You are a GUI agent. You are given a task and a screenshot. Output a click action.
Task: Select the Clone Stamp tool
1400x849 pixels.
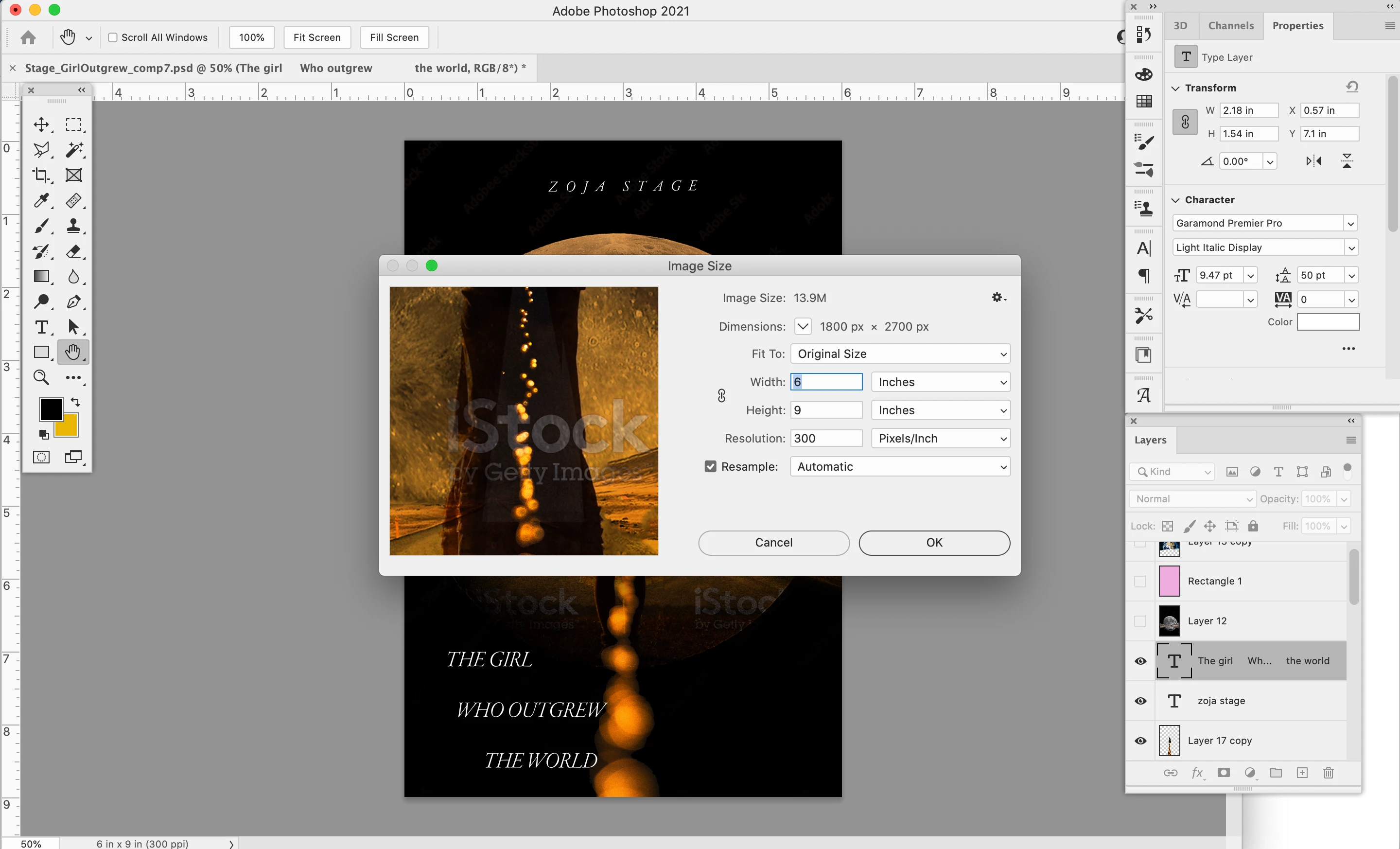(73, 226)
